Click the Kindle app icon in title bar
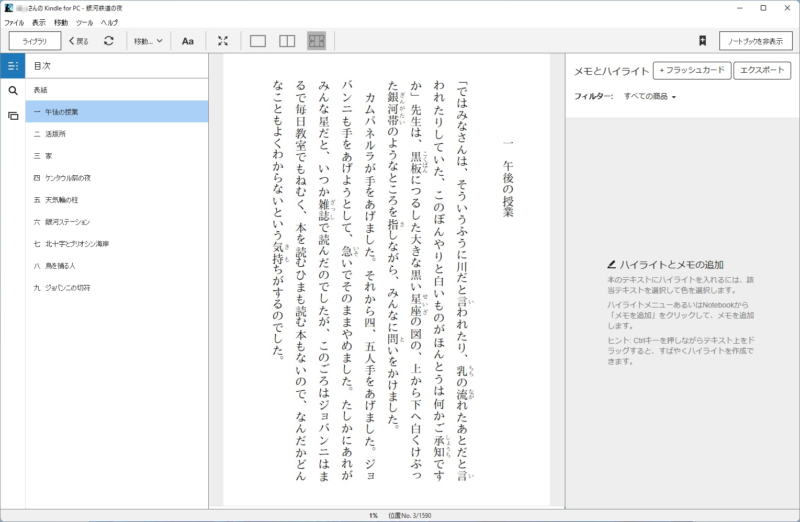Image resolution: width=800 pixels, height=522 pixels. pos(9,8)
